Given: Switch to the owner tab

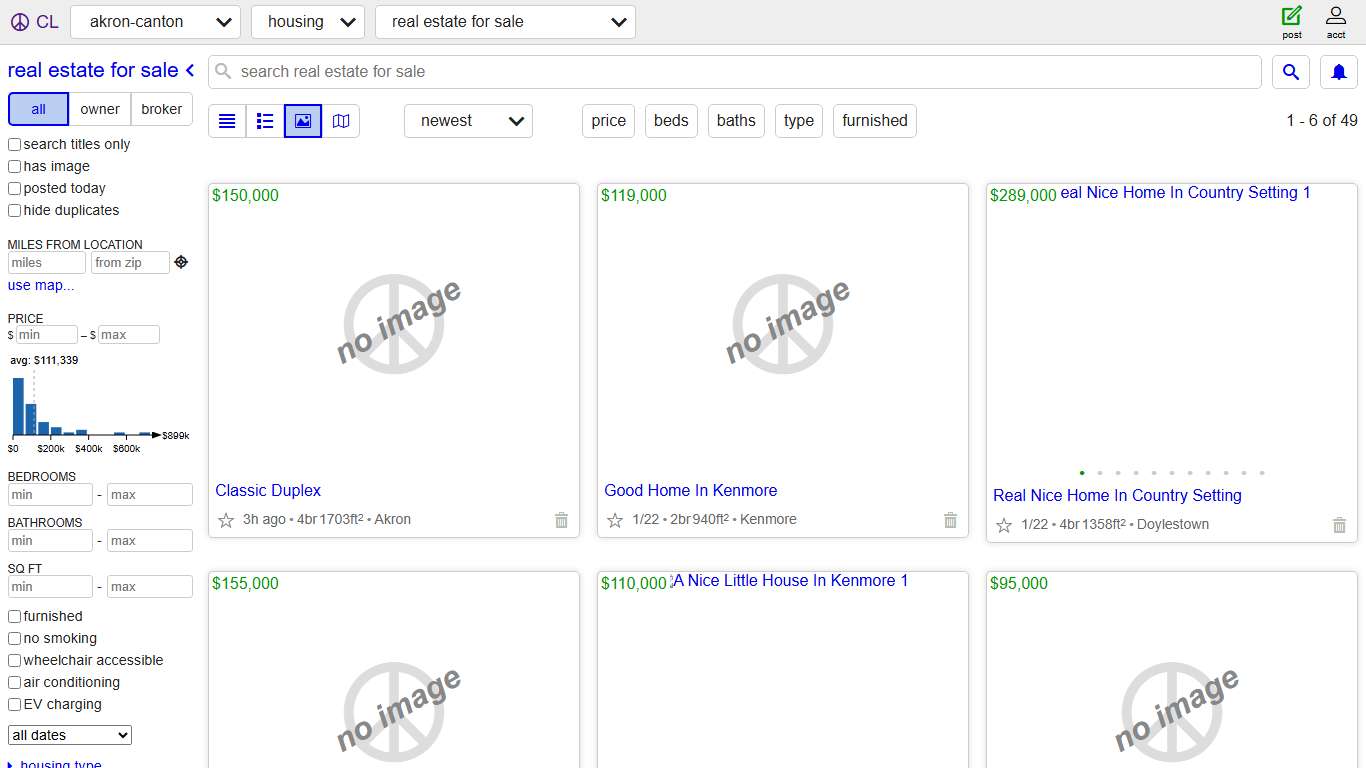Looking at the screenshot, I should click(99, 108).
